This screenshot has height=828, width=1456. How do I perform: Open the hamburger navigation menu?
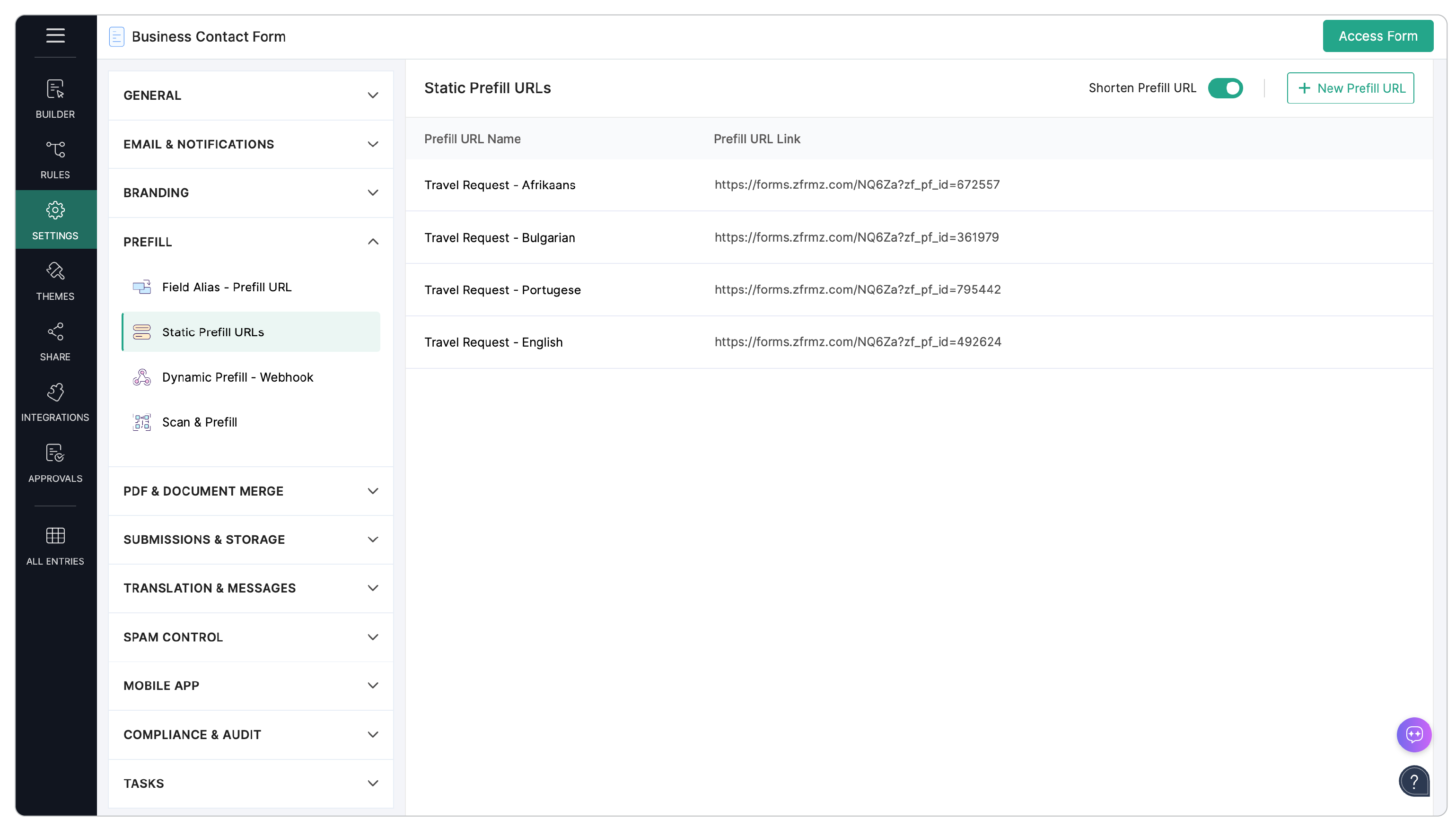click(55, 35)
